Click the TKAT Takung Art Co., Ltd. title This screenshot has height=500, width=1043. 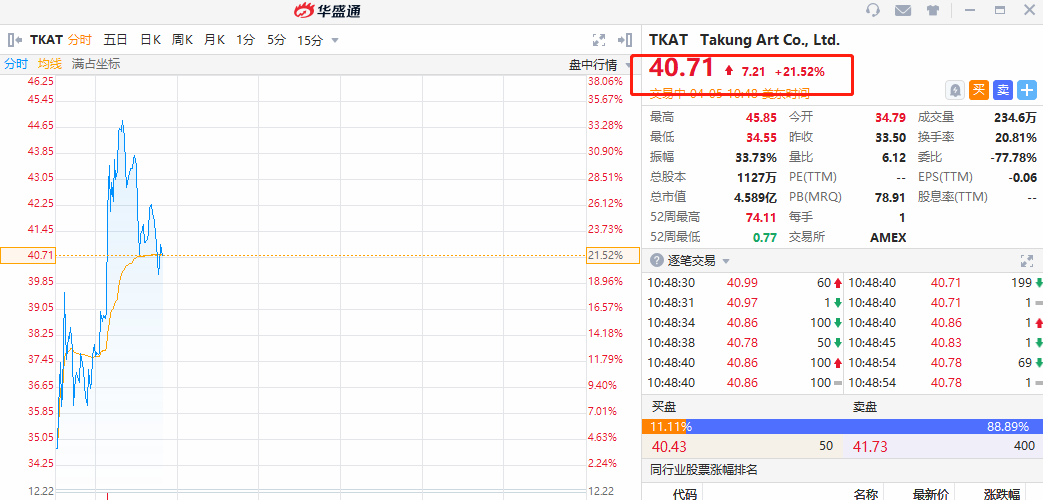(744, 40)
